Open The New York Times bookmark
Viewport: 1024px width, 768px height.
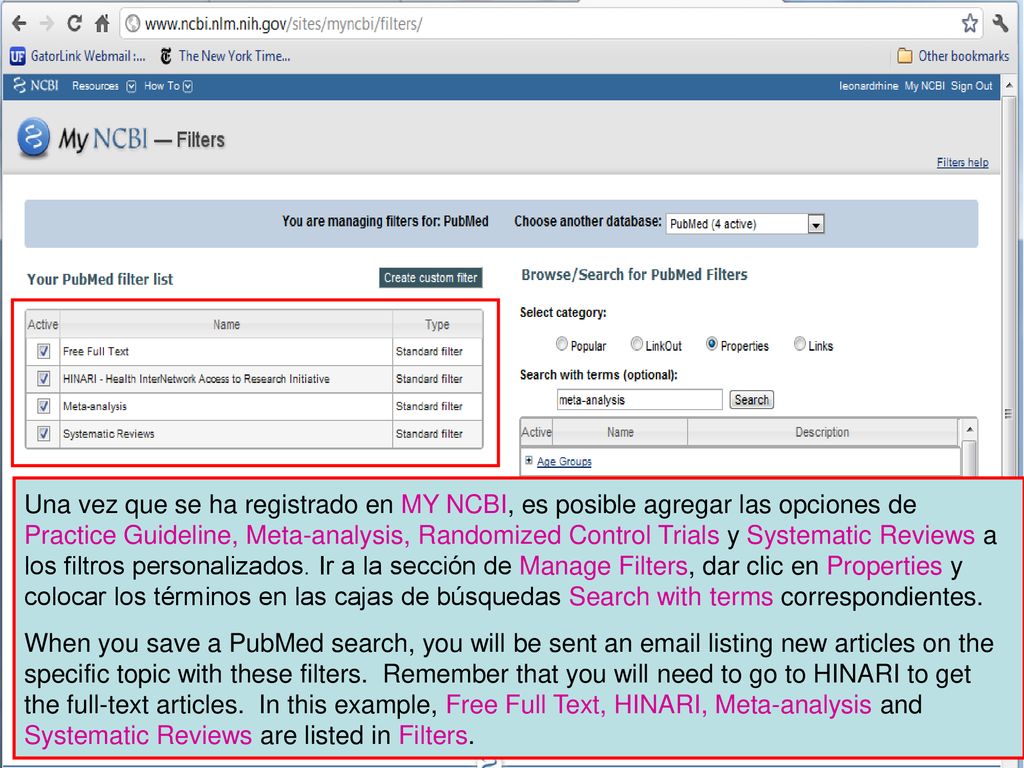[x=225, y=56]
